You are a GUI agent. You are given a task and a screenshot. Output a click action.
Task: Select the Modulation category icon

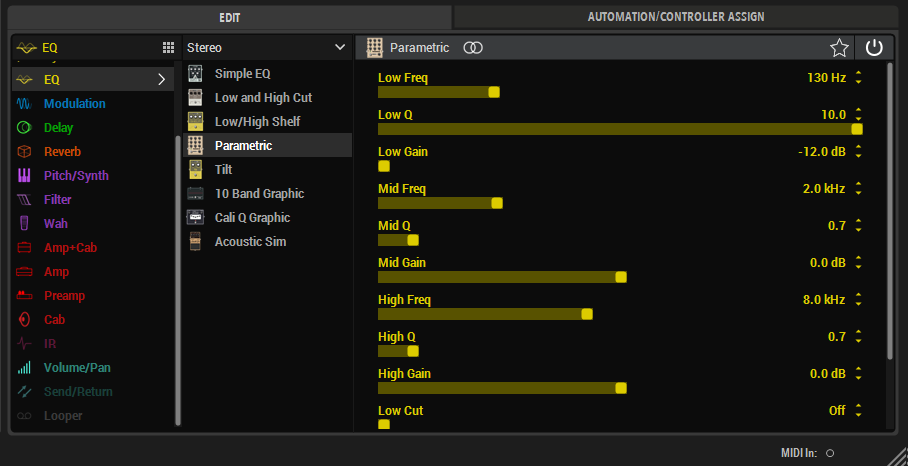(x=25, y=104)
